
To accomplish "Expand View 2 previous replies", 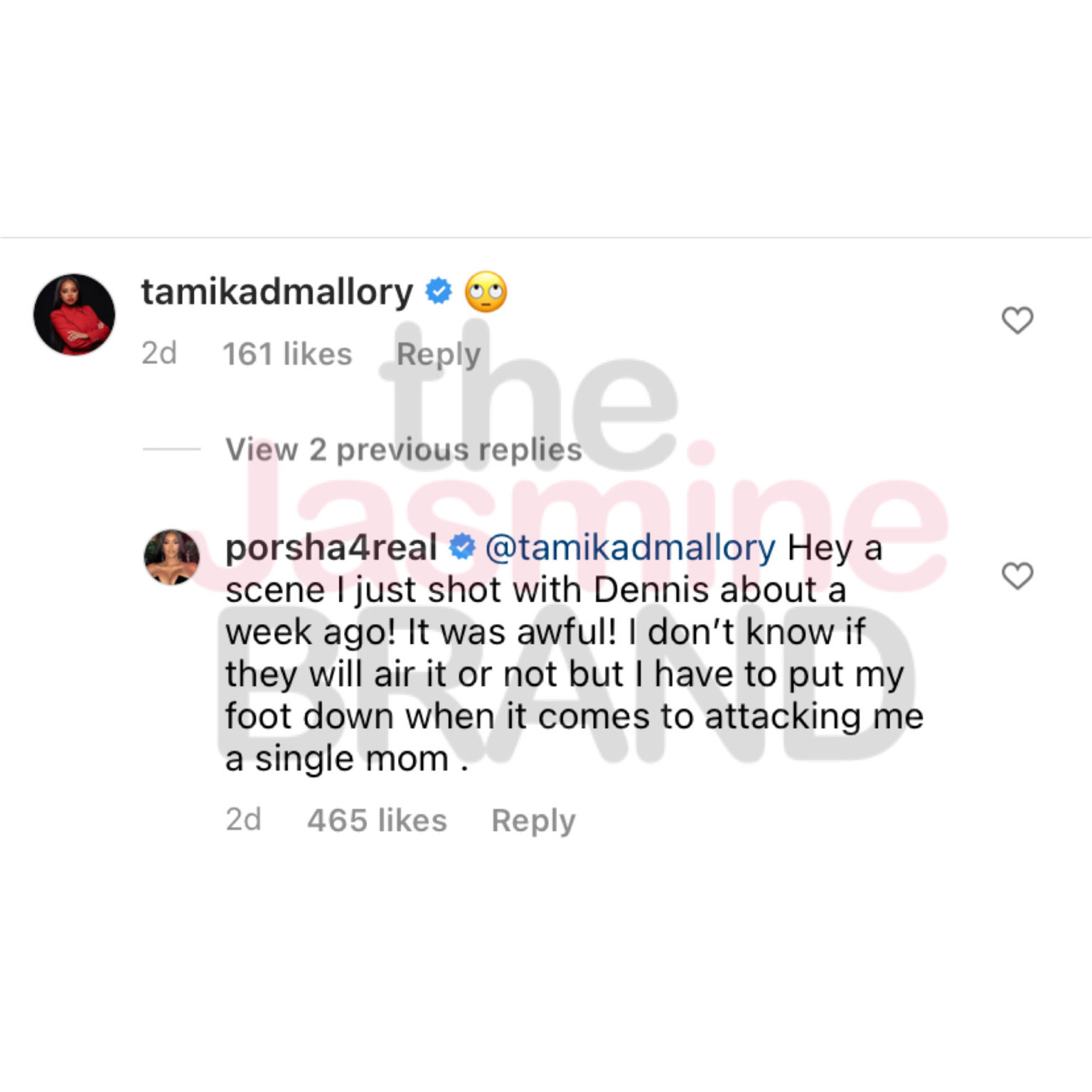I will [x=403, y=449].
